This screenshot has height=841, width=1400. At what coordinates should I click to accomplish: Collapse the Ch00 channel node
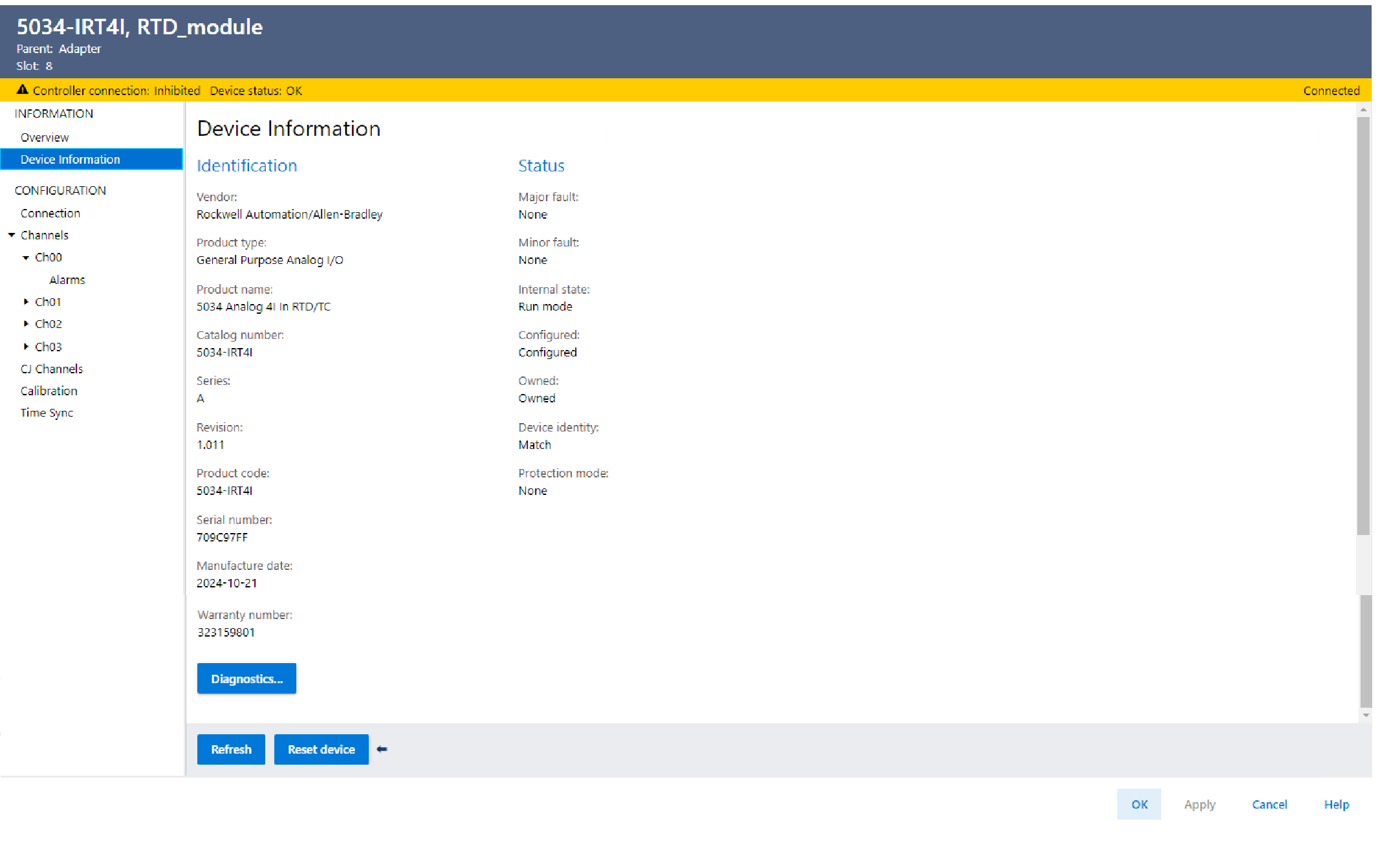pyautogui.click(x=26, y=257)
